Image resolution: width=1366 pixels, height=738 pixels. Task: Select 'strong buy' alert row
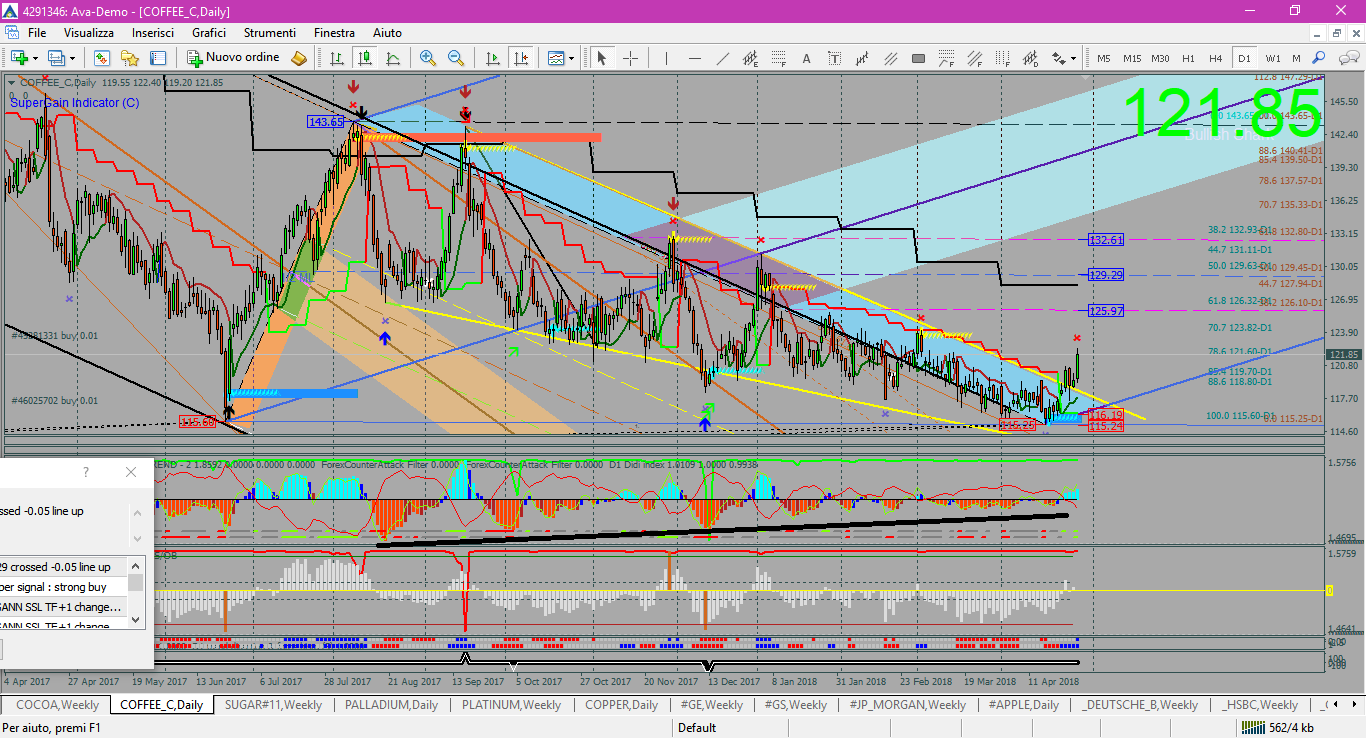[64, 587]
